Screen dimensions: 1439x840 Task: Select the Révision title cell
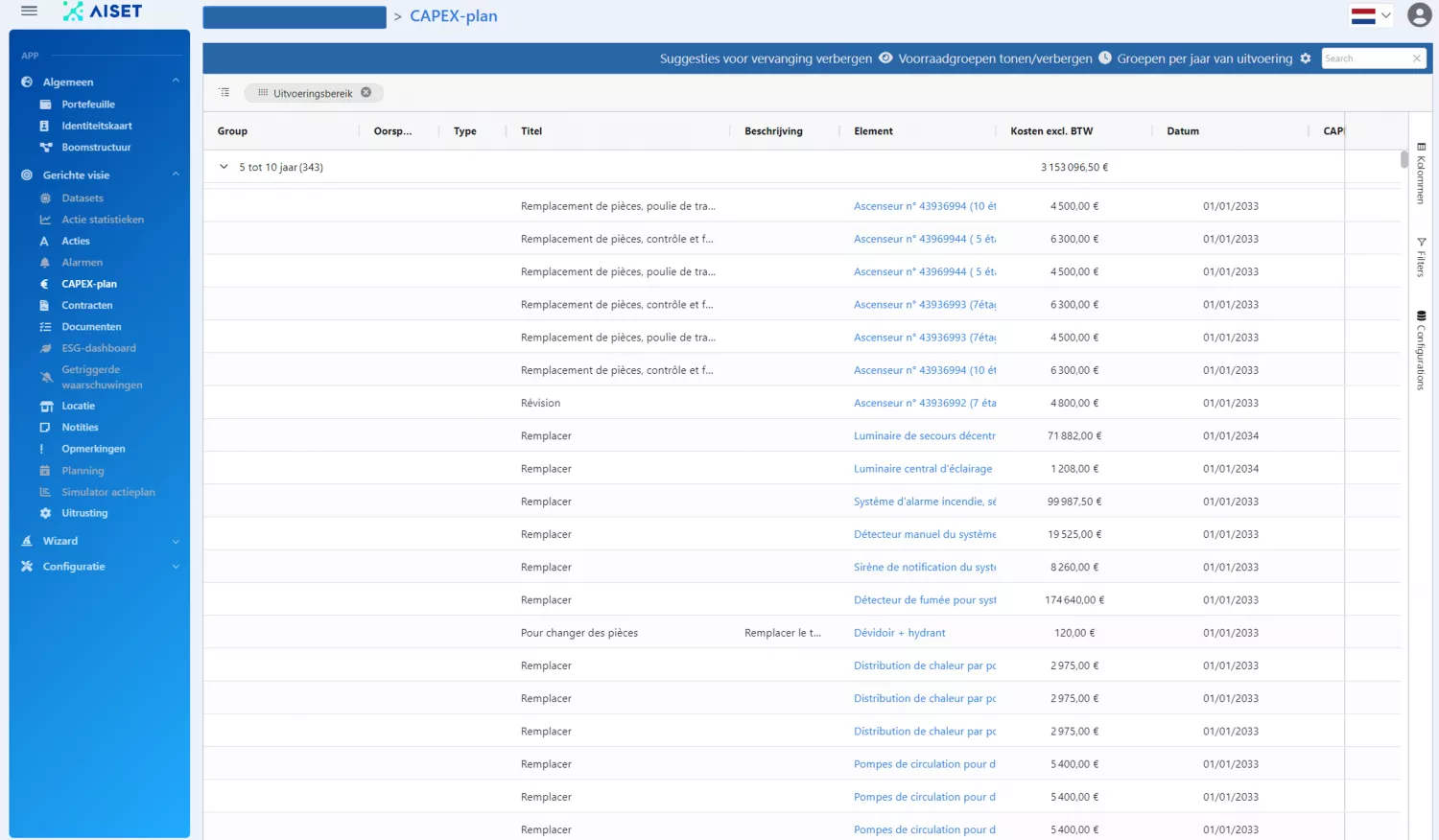(x=540, y=403)
